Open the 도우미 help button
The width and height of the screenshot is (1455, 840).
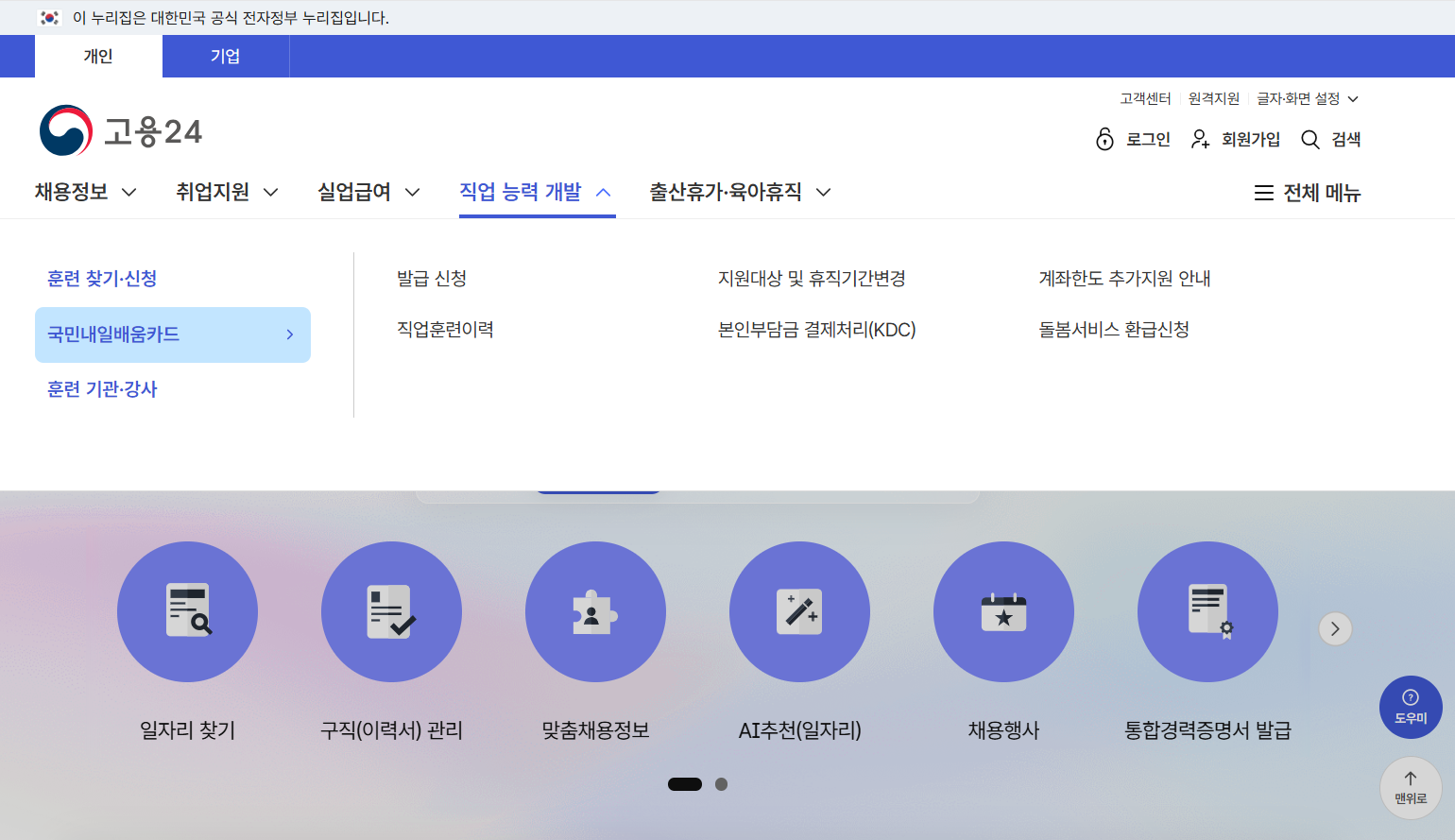(1411, 707)
